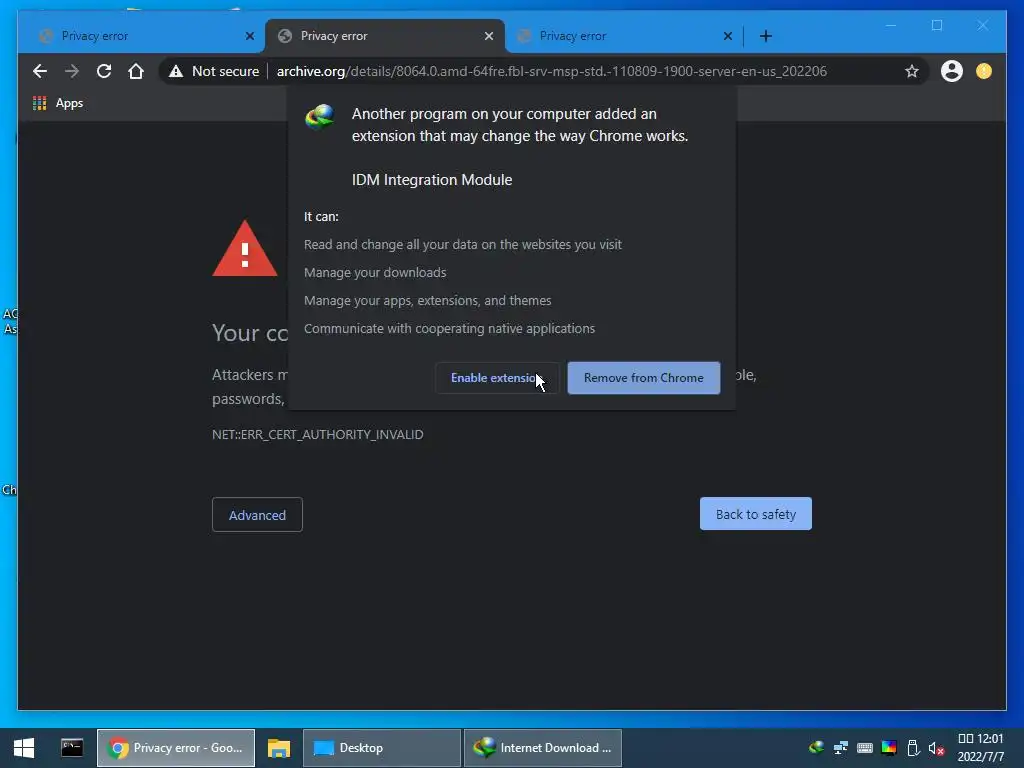Click the muted volume tray icon
The height and width of the screenshot is (768, 1024).
936,748
